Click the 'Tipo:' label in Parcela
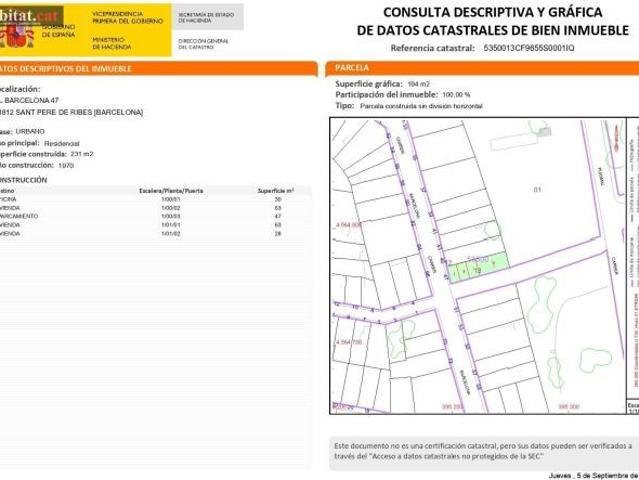Screen dimensions: 639x480 pyautogui.click(x=345, y=106)
